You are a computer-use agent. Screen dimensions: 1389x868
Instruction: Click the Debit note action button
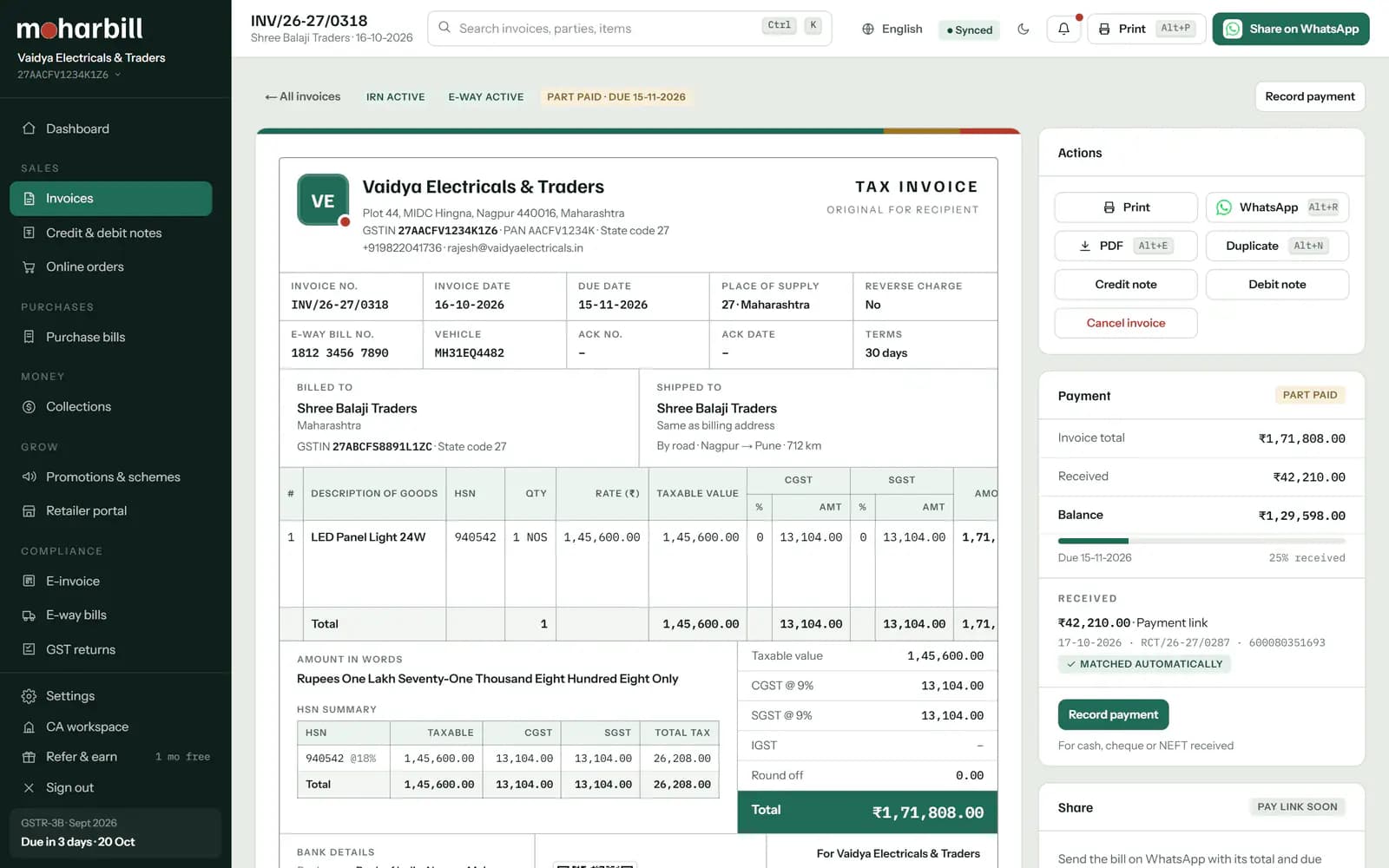[x=1277, y=285]
